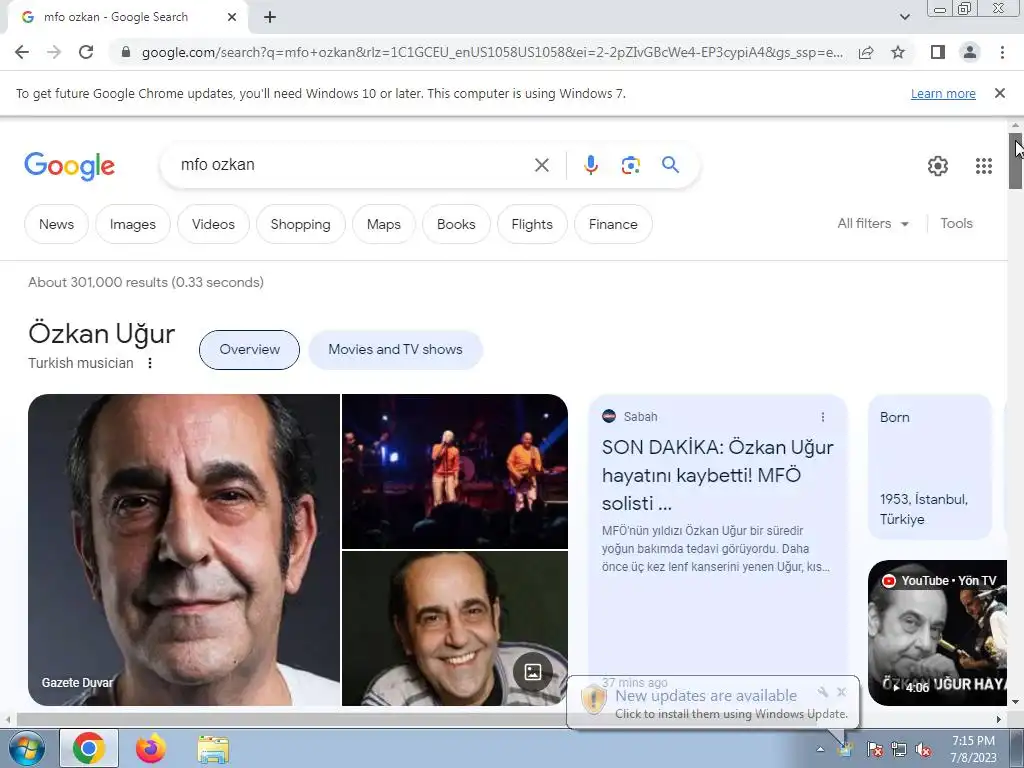Screen dimensions: 1024x768
Task: Open the Chrome profile avatar
Action: (x=970, y=52)
